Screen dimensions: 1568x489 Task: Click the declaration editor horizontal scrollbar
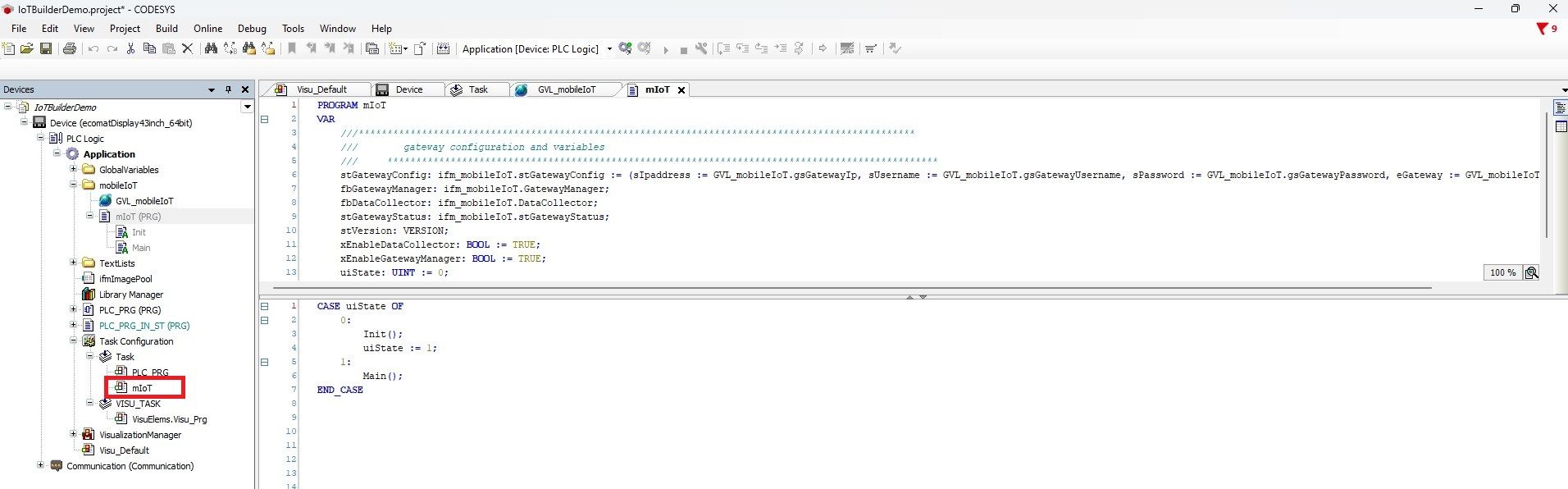[x=852, y=288]
